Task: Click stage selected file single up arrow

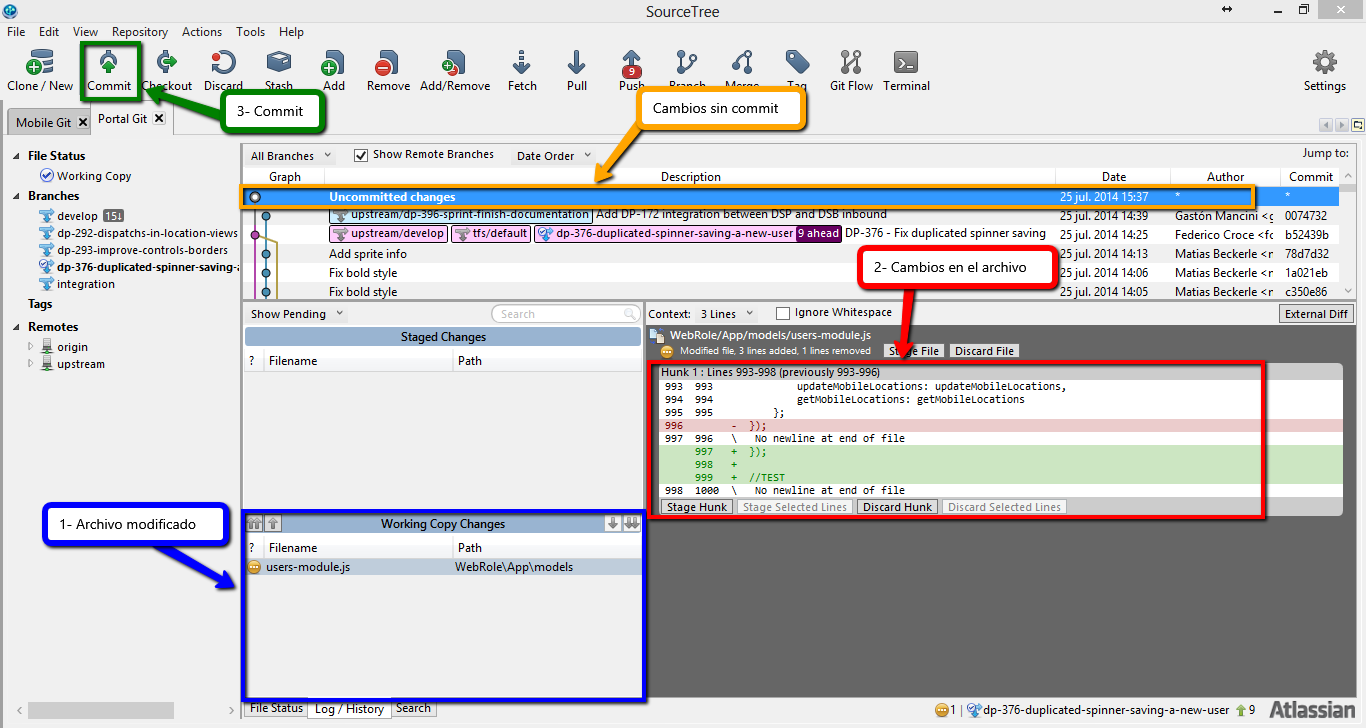Action: tap(273, 523)
